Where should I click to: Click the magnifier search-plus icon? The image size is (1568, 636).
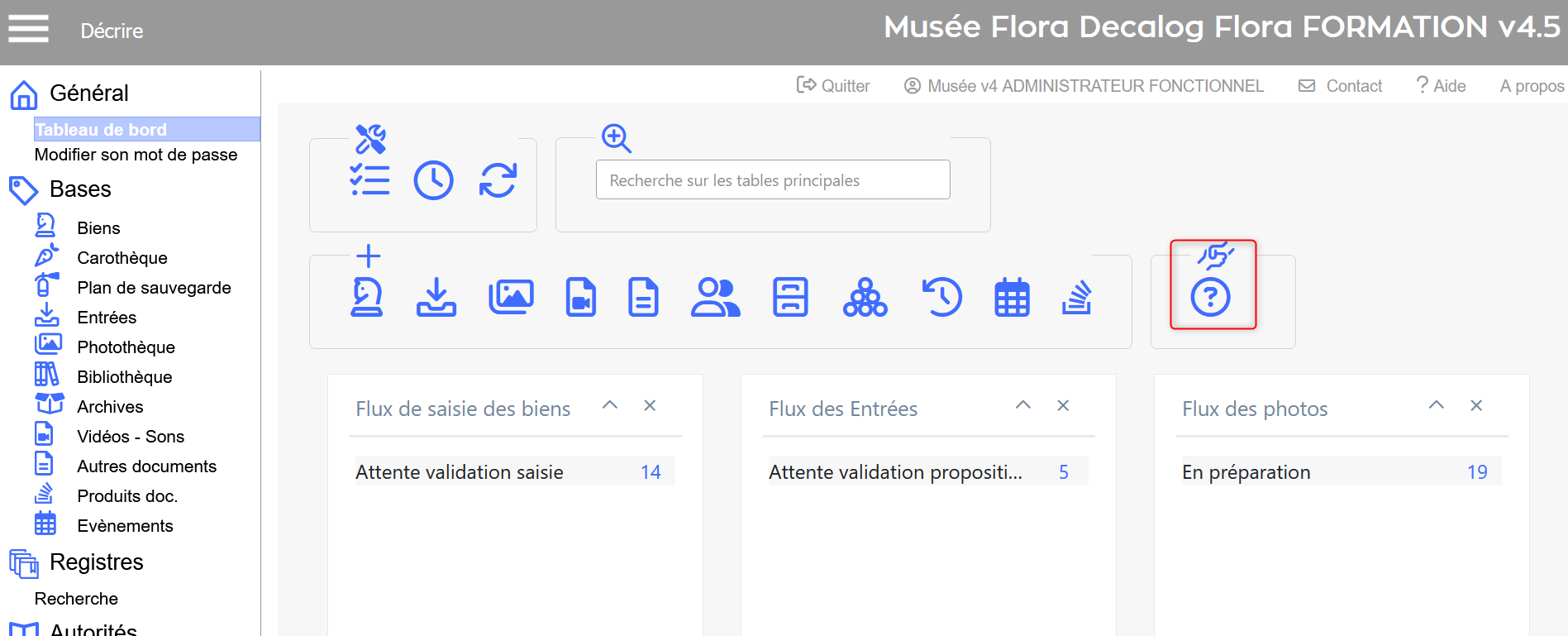coord(617,138)
